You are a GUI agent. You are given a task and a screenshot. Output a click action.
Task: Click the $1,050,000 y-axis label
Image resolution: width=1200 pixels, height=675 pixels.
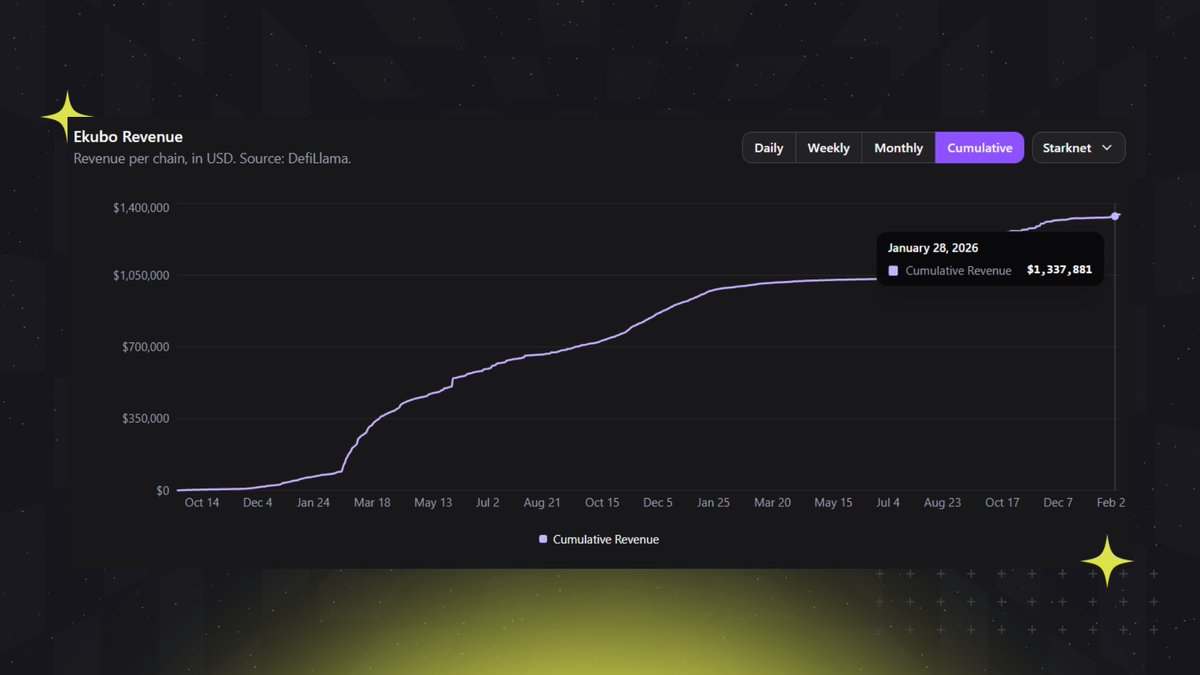click(139, 275)
